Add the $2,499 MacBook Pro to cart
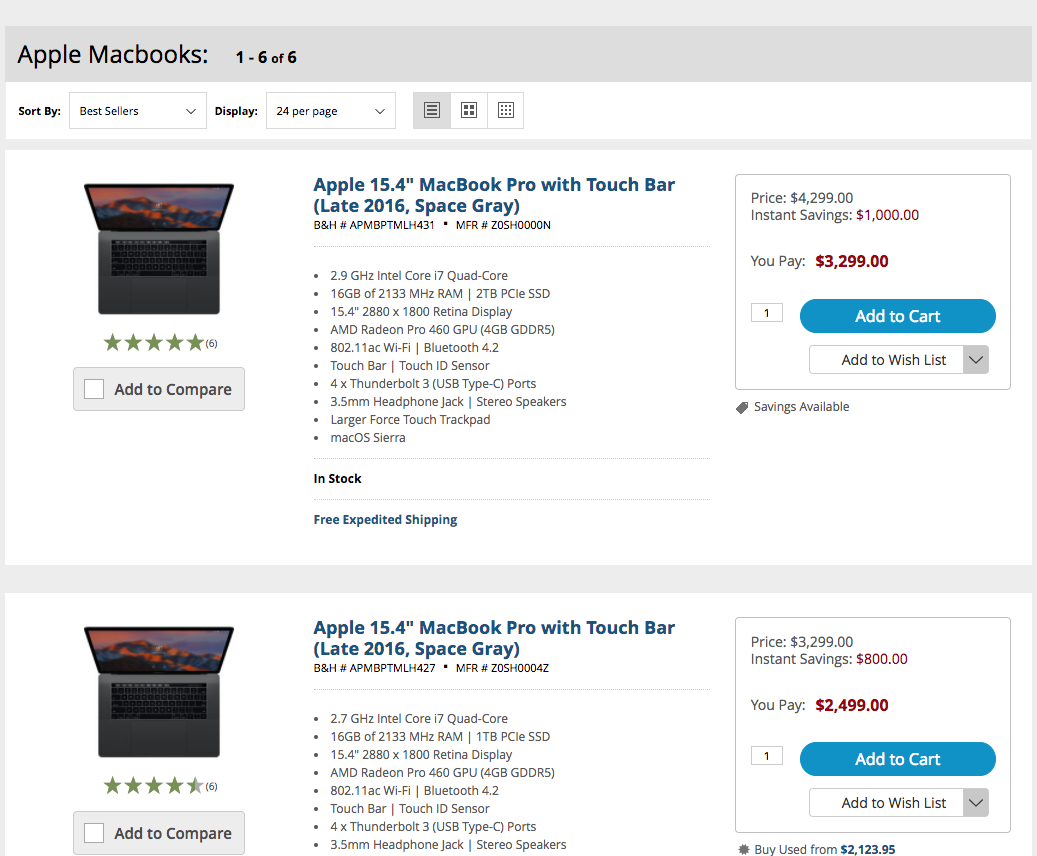The height and width of the screenshot is (856, 1037). tap(897, 759)
